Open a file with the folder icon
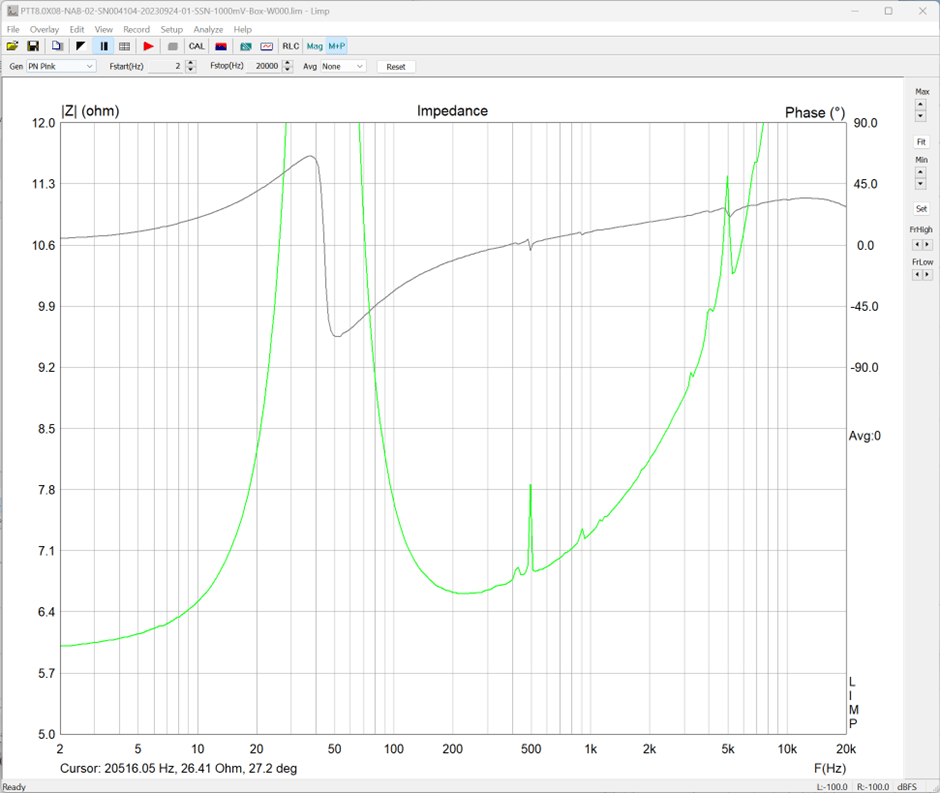The image size is (940, 793). (x=12, y=46)
